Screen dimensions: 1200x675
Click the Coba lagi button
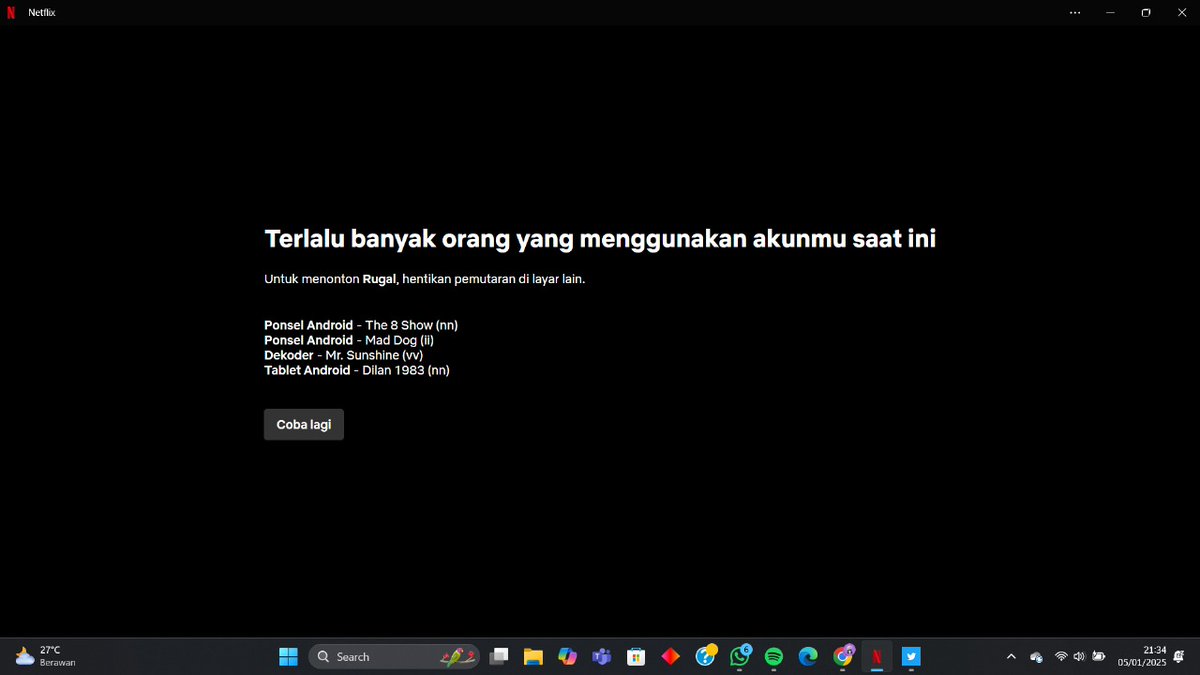coord(304,424)
